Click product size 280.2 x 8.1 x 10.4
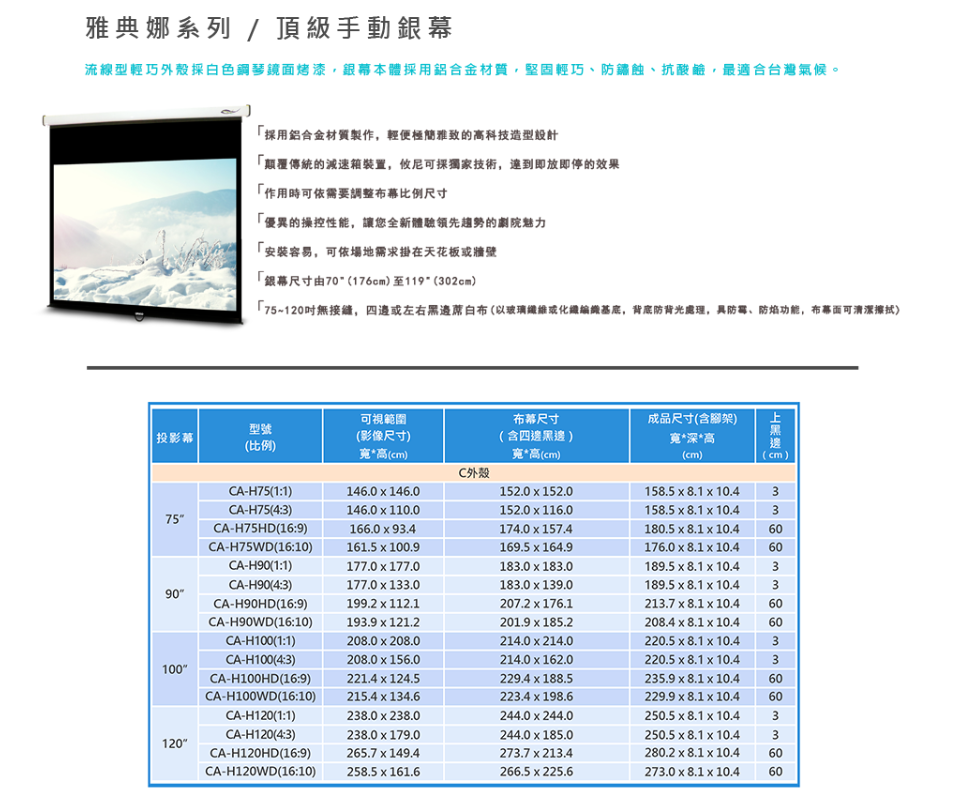 coord(692,753)
